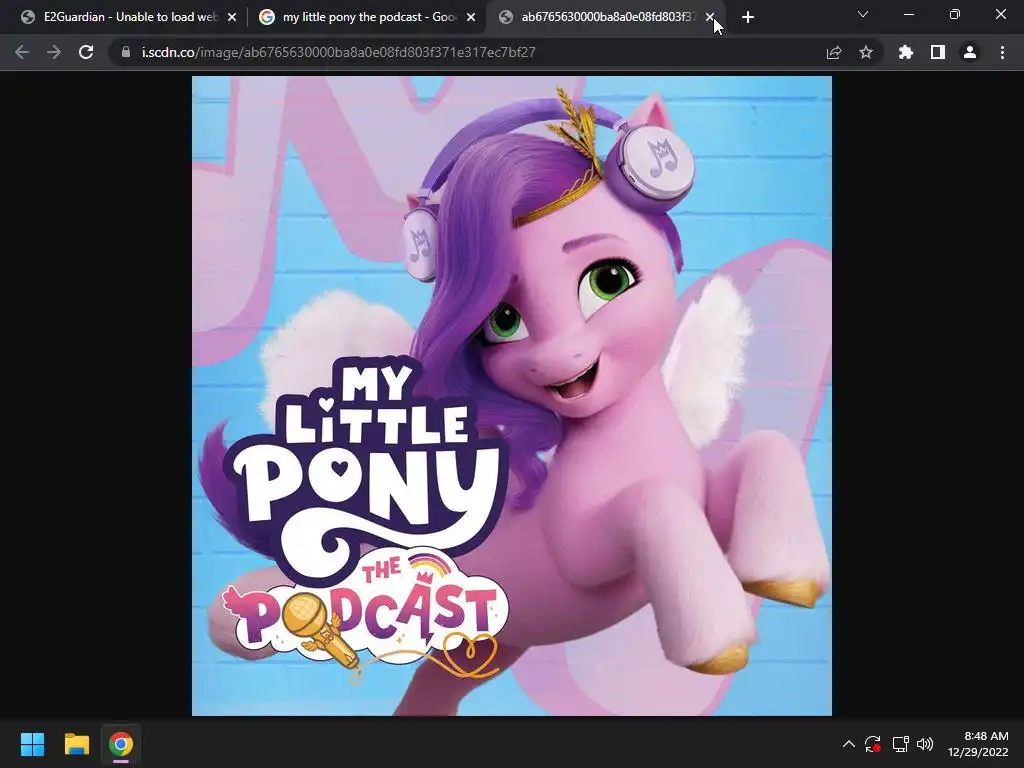The width and height of the screenshot is (1024, 768).
Task: Switch to the E2Guardian tab
Action: tap(129, 17)
